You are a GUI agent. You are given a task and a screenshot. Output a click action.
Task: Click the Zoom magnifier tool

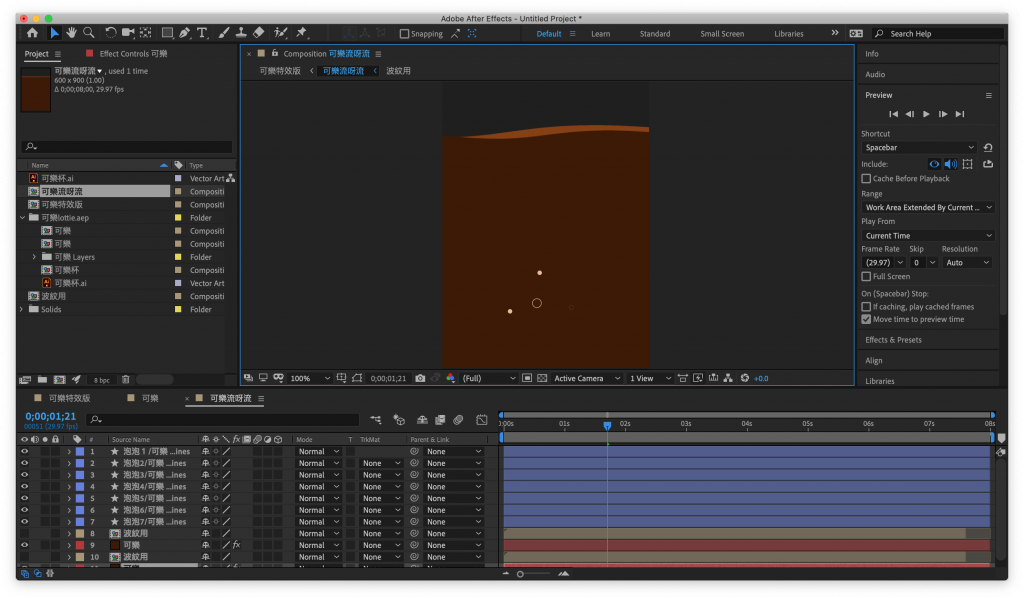89,33
